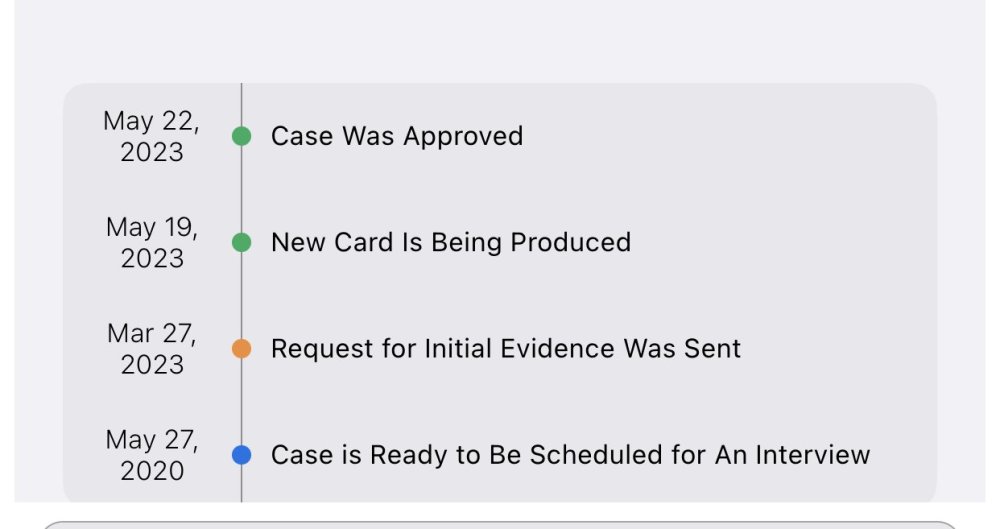Open the New Card Is Being Produced entry
This screenshot has height=529, width=1000.
coord(451,242)
